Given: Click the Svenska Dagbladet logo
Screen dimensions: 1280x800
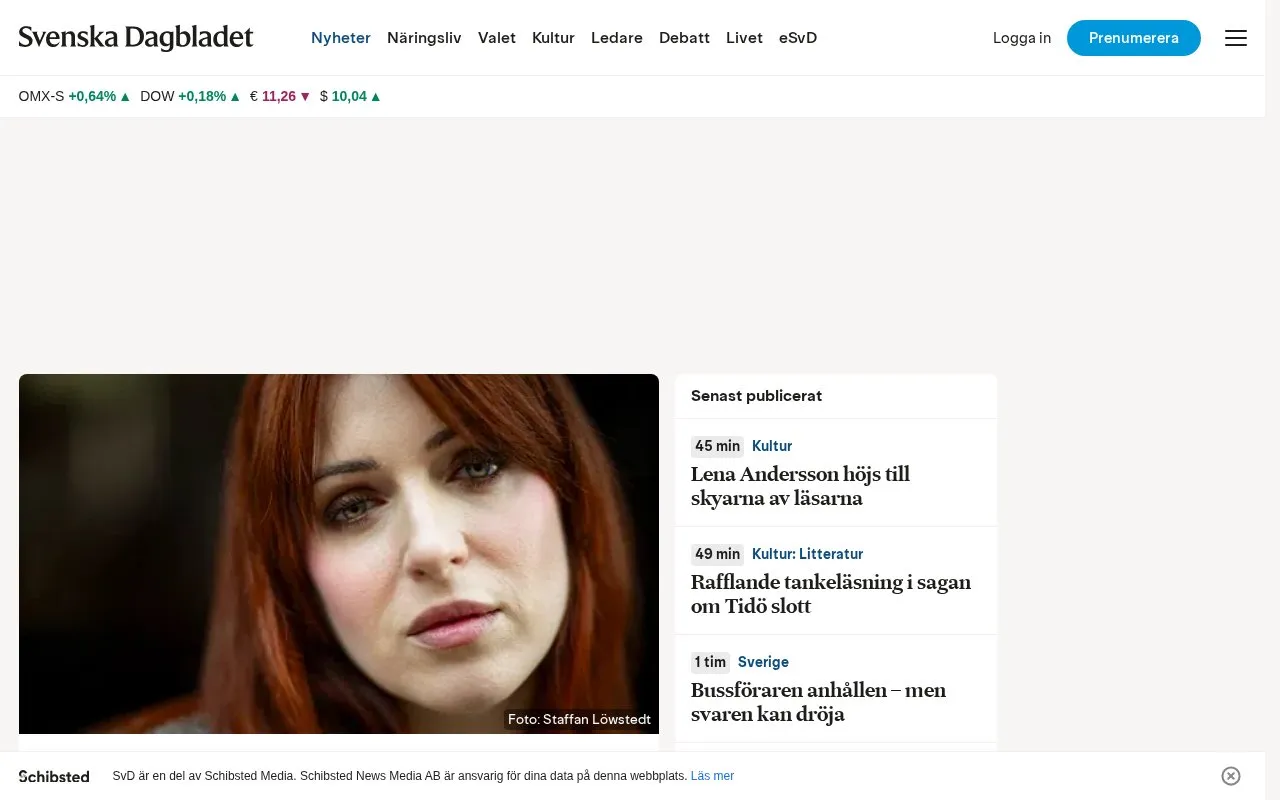Looking at the screenshot, I should tap(136, 38).
